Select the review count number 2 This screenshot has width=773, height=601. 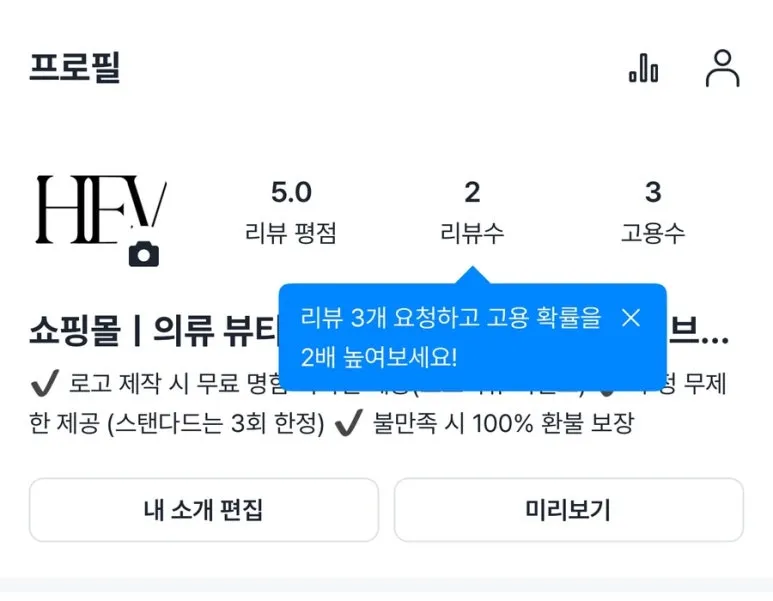click(x=472, y=192)
